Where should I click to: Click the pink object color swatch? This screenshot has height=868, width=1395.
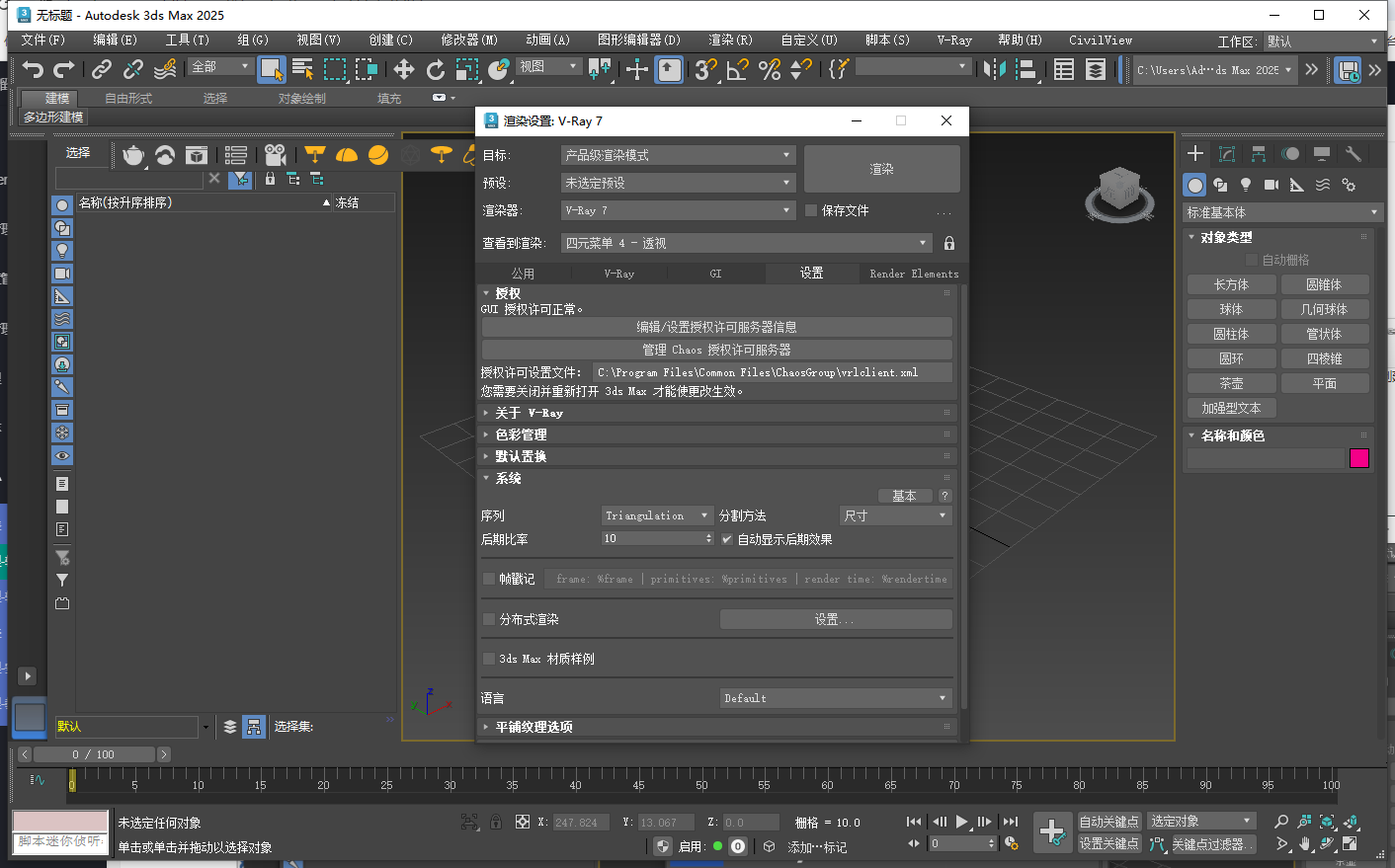point(1359,458)
